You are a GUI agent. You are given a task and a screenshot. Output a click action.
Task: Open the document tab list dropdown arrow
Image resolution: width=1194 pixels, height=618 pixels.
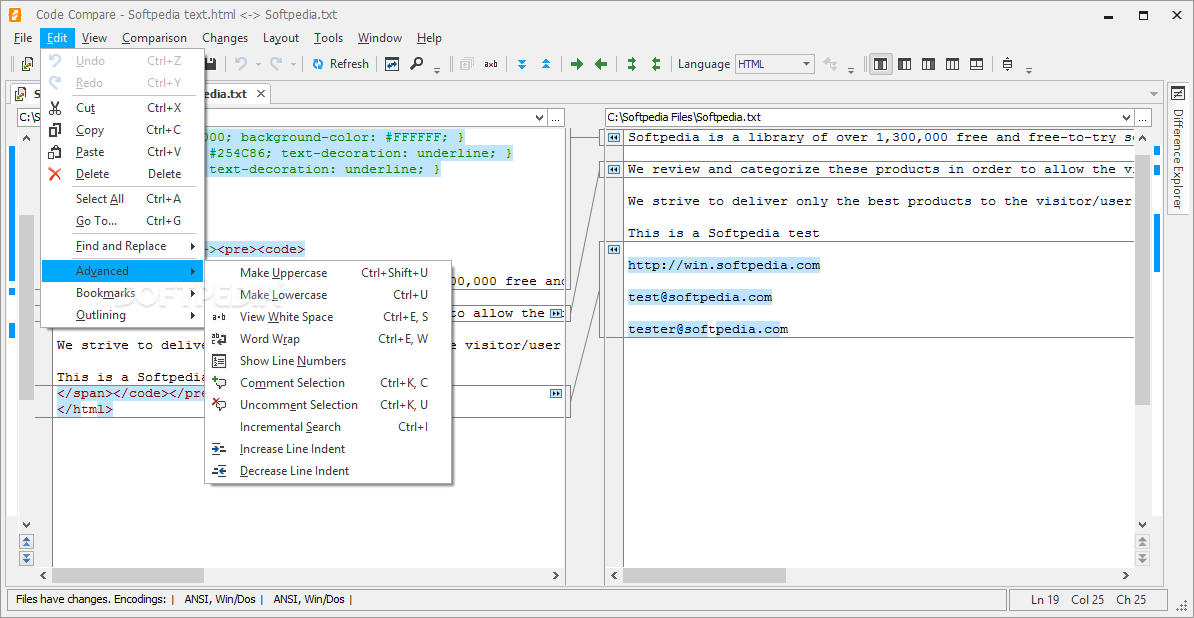pyautogui.click(x=1154, y=94)
